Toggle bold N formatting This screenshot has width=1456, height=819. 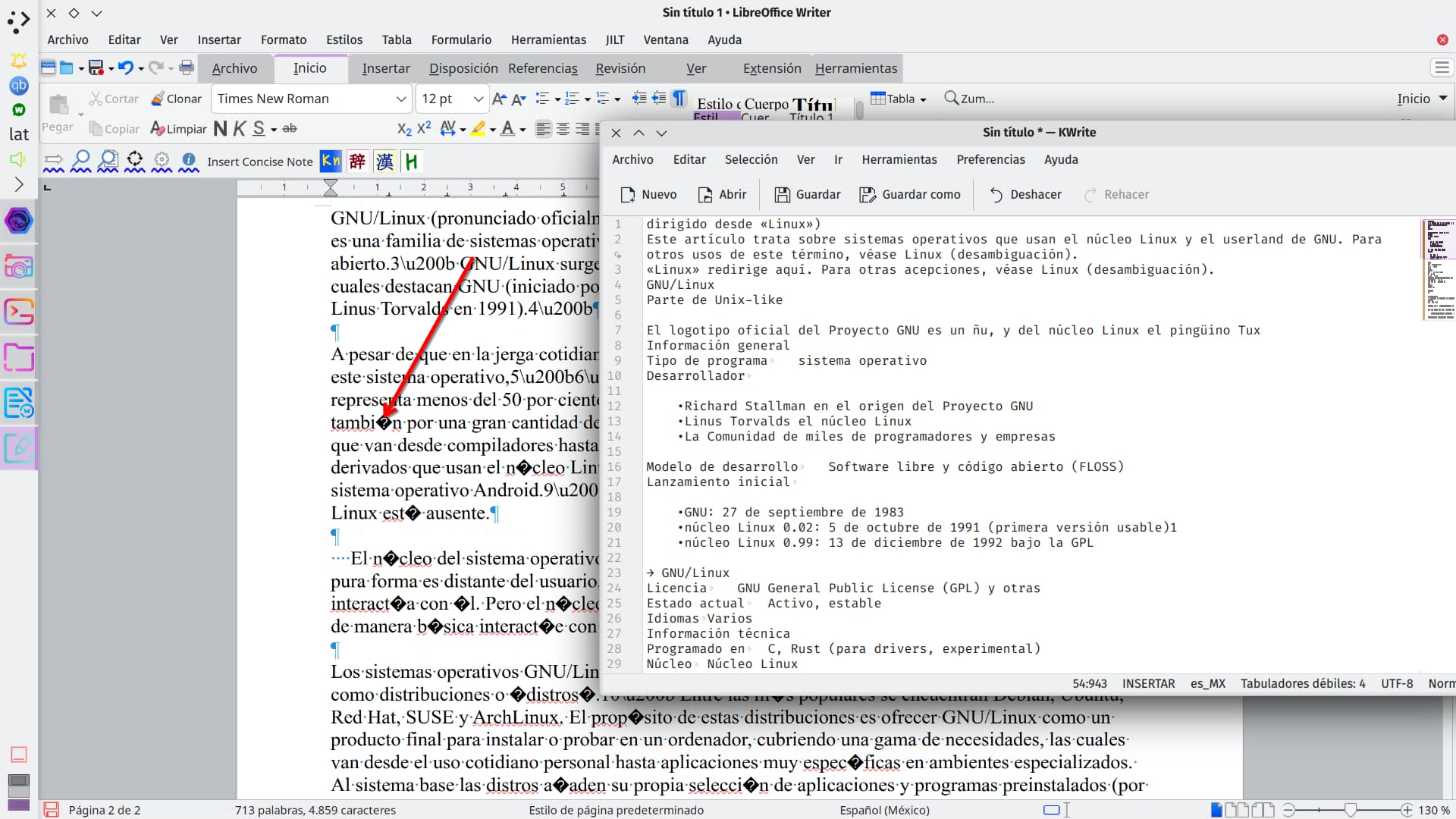[x=221, y=129]
